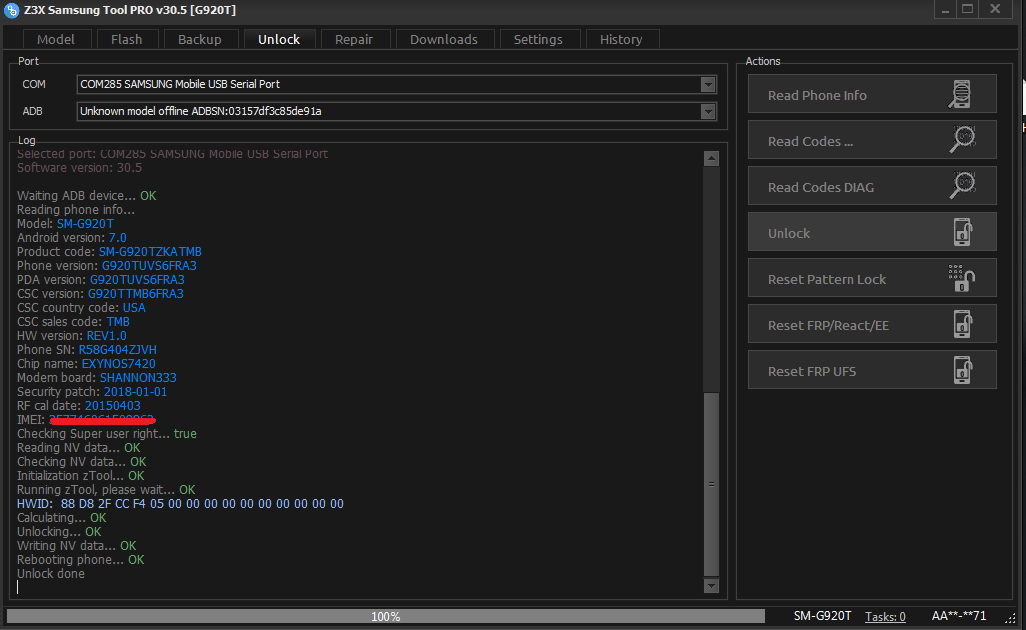The image size is (1026, 630).
Task: Open the COM port dropdown arrow
Action: click(x=708, y=84)
